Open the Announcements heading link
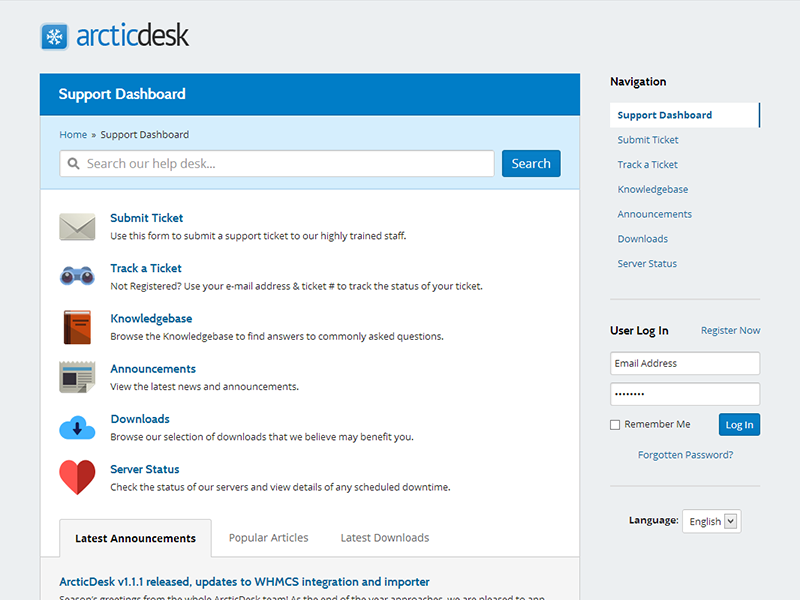Screen dimensions: 800x600 (x=153, y=368)
